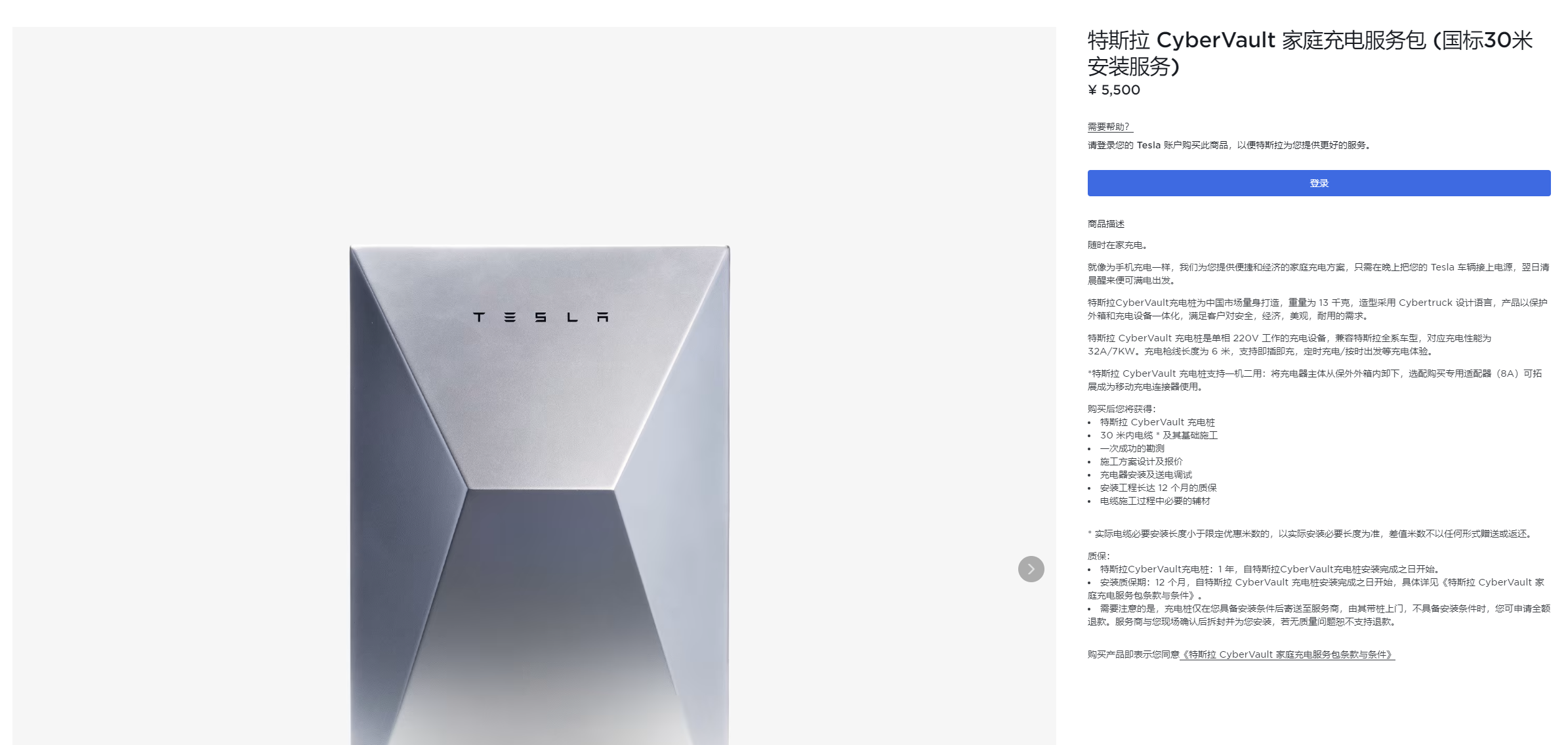Screen dimensions: 1568x745
Task: Click the 特斯拉 CyberVault 充电桩 bullet item
Action: pos(1157,422)
